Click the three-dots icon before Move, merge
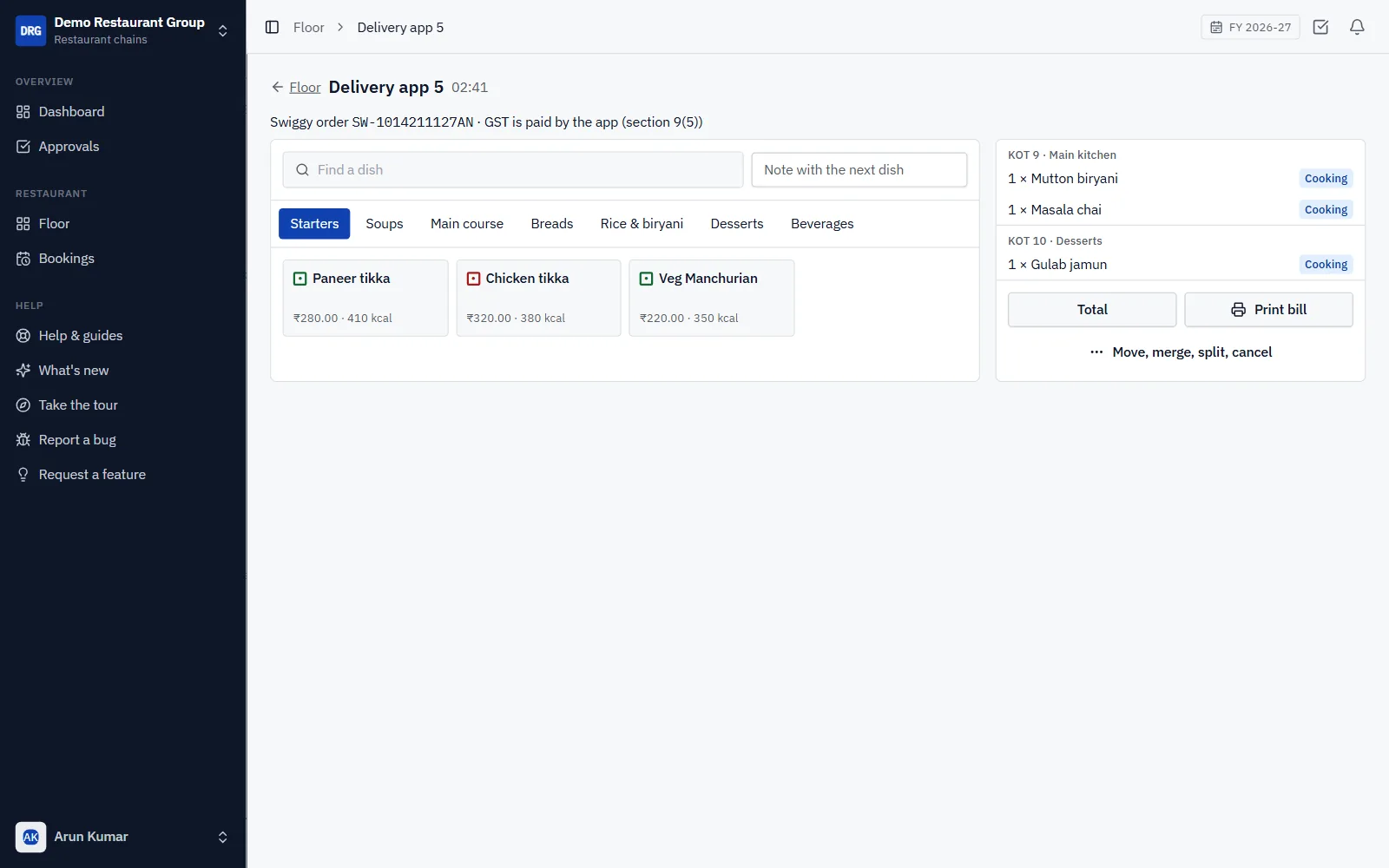Screen dimensions: 1389x868 click(1096, 352)
